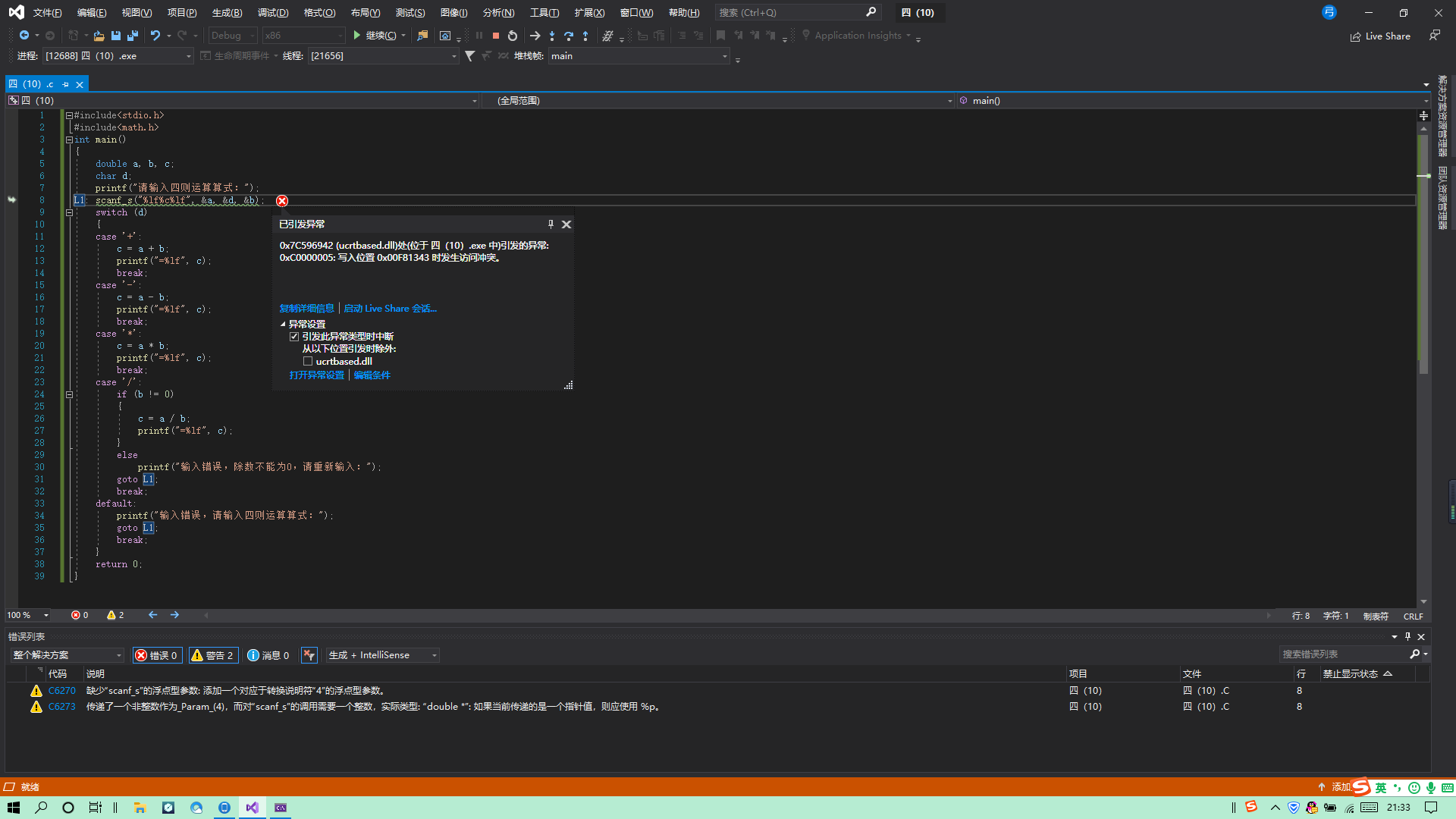Click the thread filter funnel icon
The height and width of the screenshot is (819, 1456).
coord(470,56)
